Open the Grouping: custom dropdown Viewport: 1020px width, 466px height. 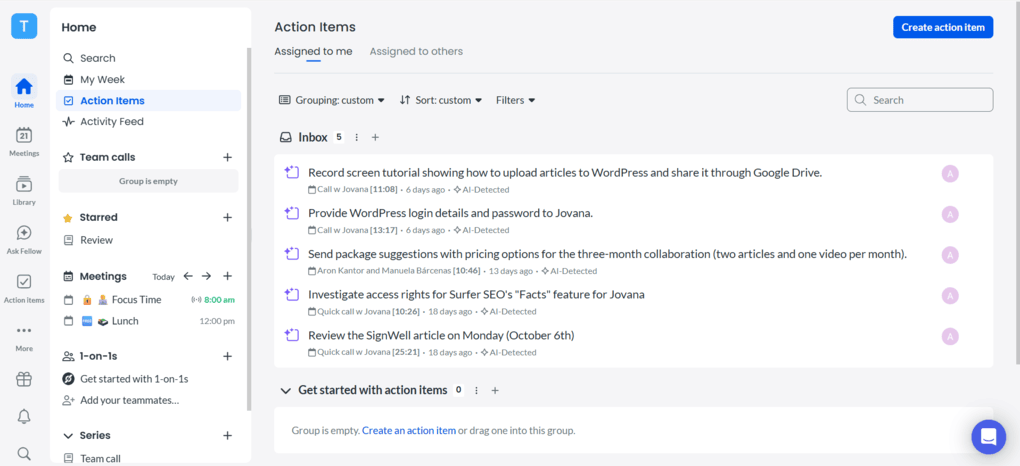click(331, 100)
